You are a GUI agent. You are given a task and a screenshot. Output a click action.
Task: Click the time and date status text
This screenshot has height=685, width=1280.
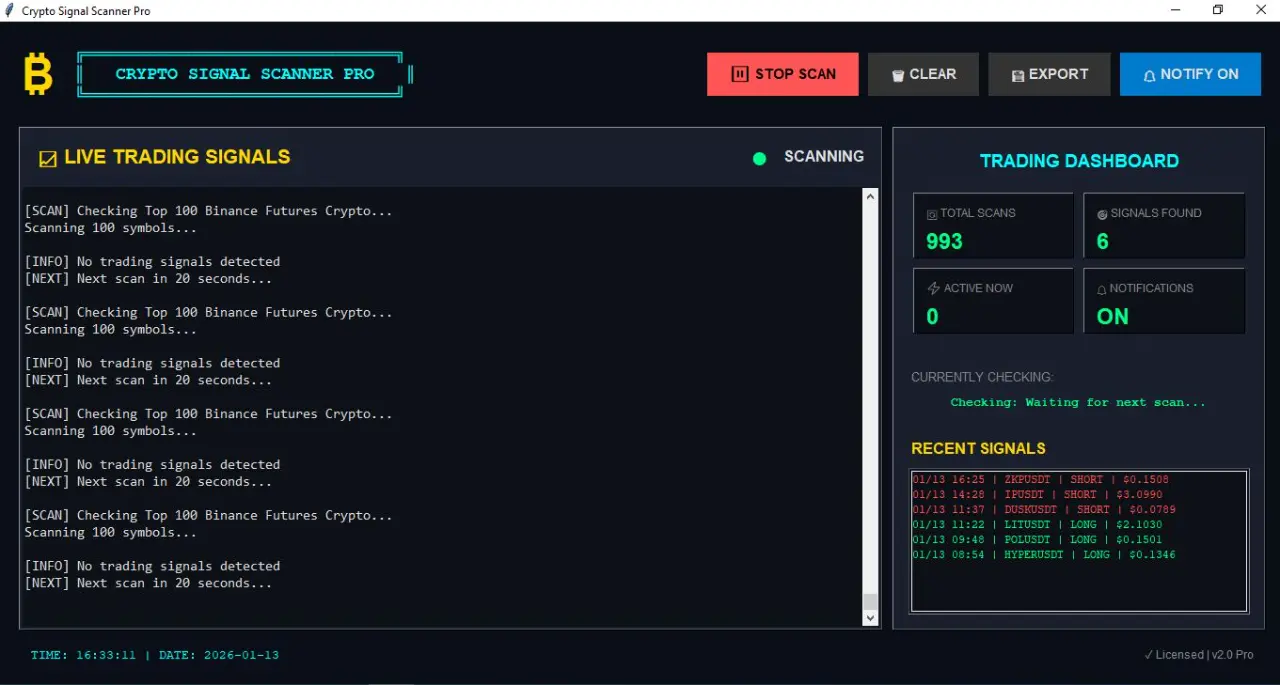155,656
